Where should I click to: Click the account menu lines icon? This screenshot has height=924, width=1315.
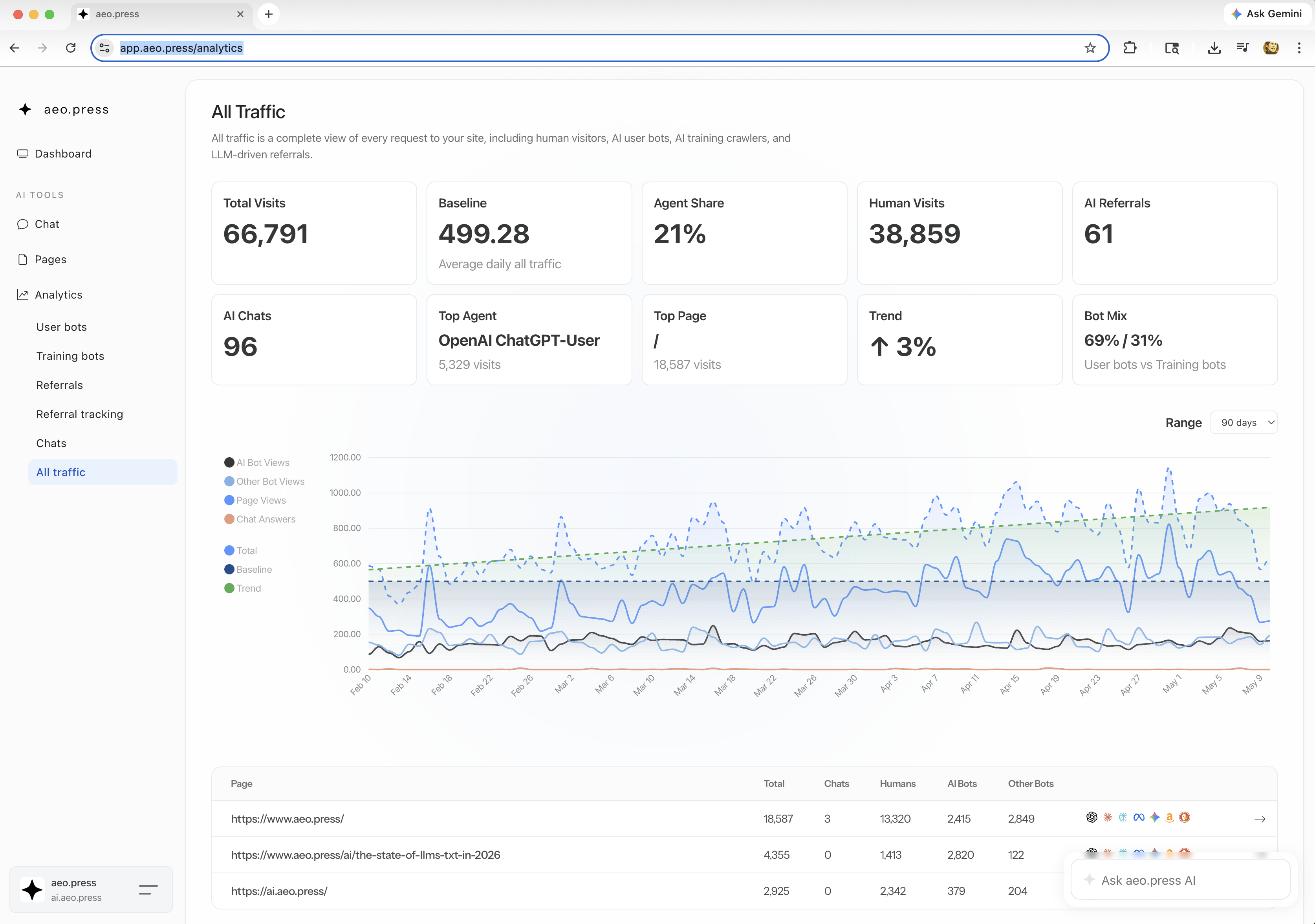(148, 890)
